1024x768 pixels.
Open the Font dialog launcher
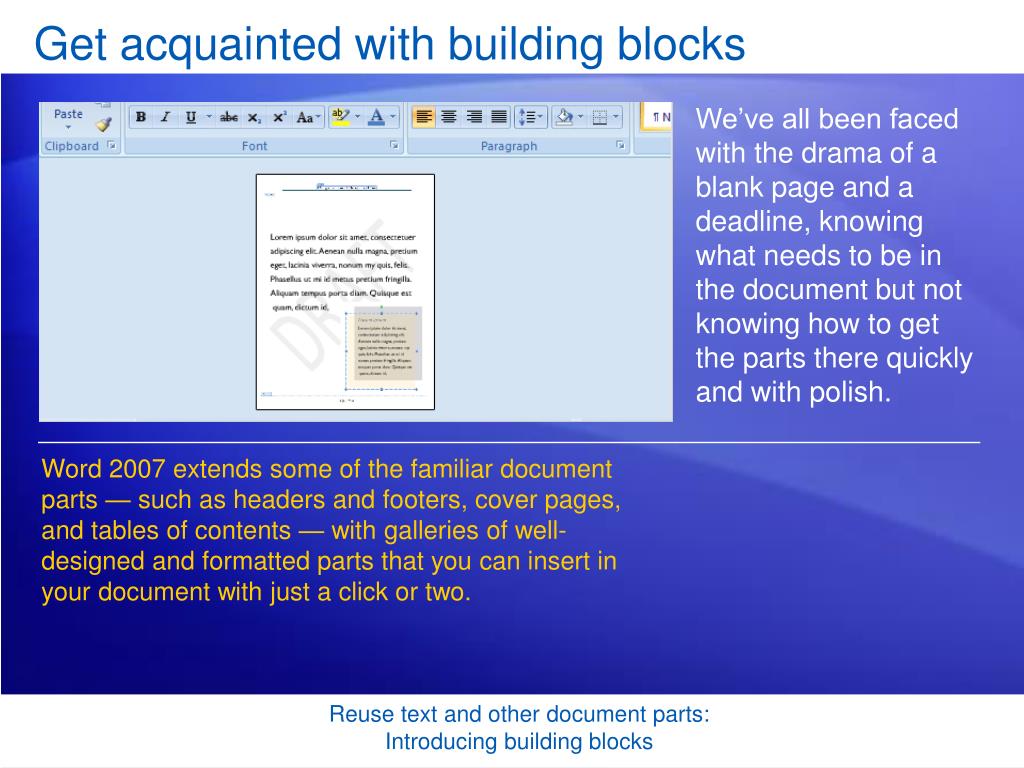(394, 146)
